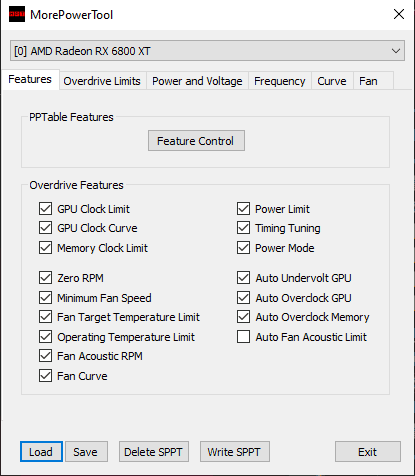The image size is (415, 476).
Task: Toggle Auto Undervolt GPU option
Action: 244,278
